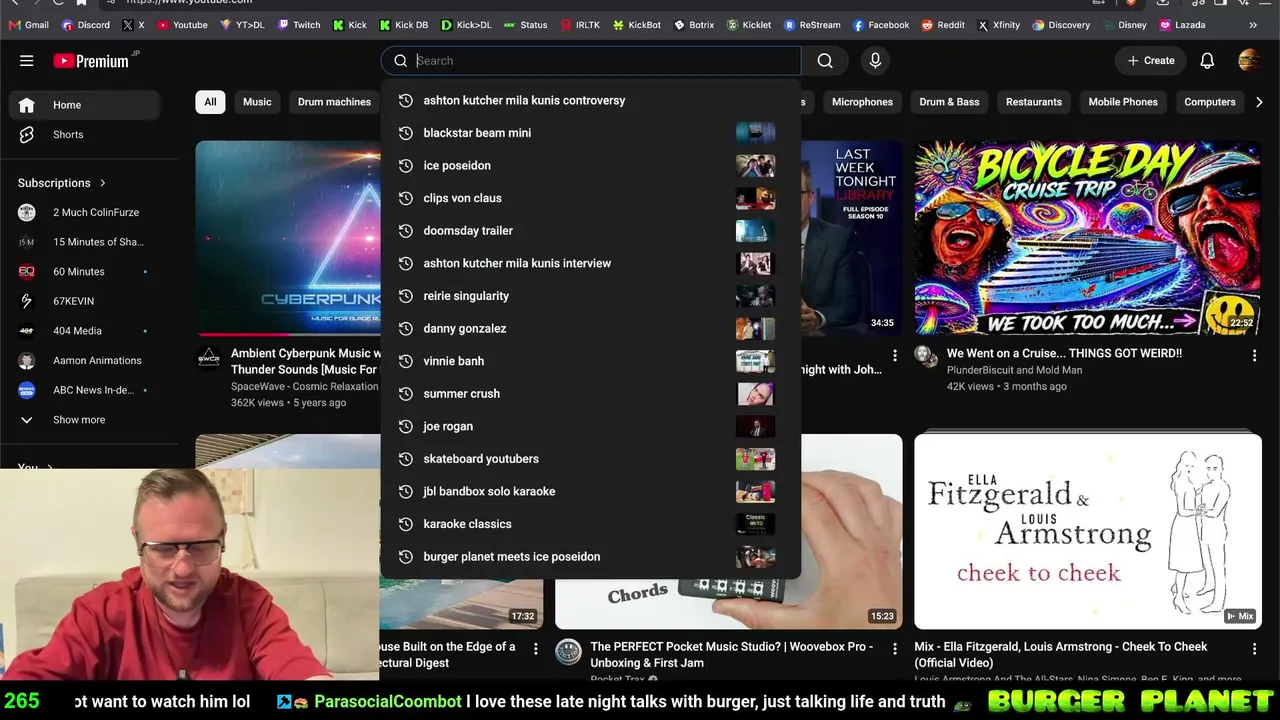Image resolution: width=1280 pixels, height=720 pixels.
Task: Open the Lazada bookmark
Action: [1182, 25]
